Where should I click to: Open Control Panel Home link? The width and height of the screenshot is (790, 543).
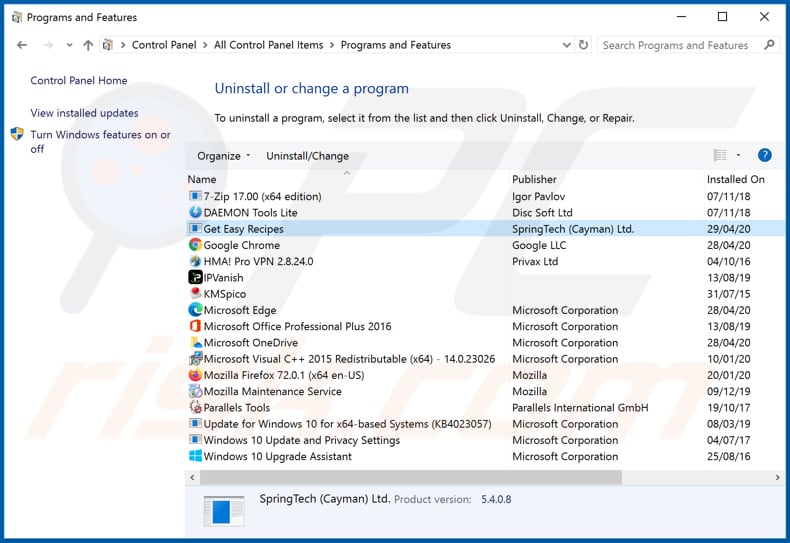[x=79, y=80]
